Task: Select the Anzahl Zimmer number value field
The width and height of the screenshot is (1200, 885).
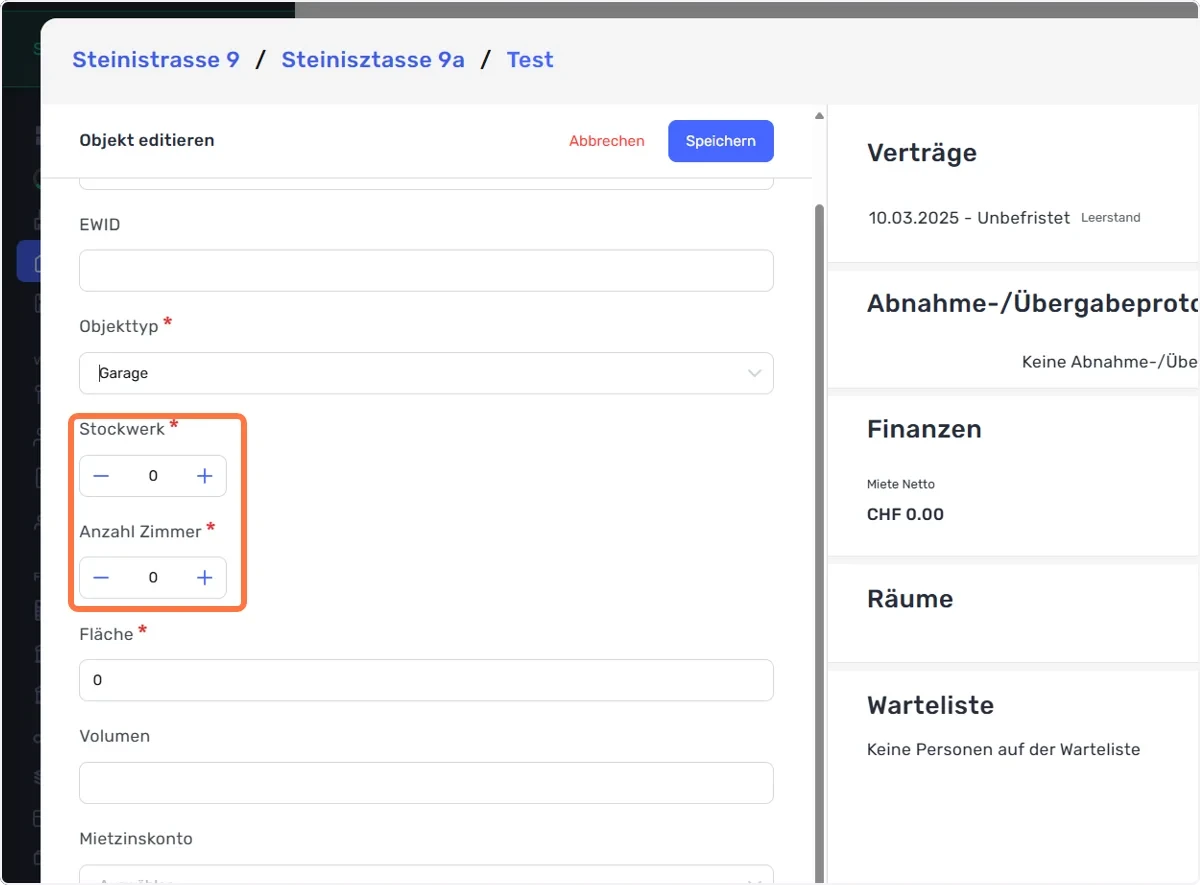Action: coord(153,578)
